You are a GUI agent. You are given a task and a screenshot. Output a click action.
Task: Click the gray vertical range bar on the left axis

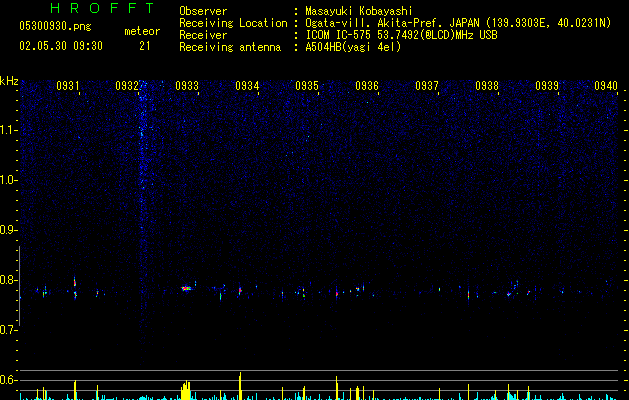(19, 286)
